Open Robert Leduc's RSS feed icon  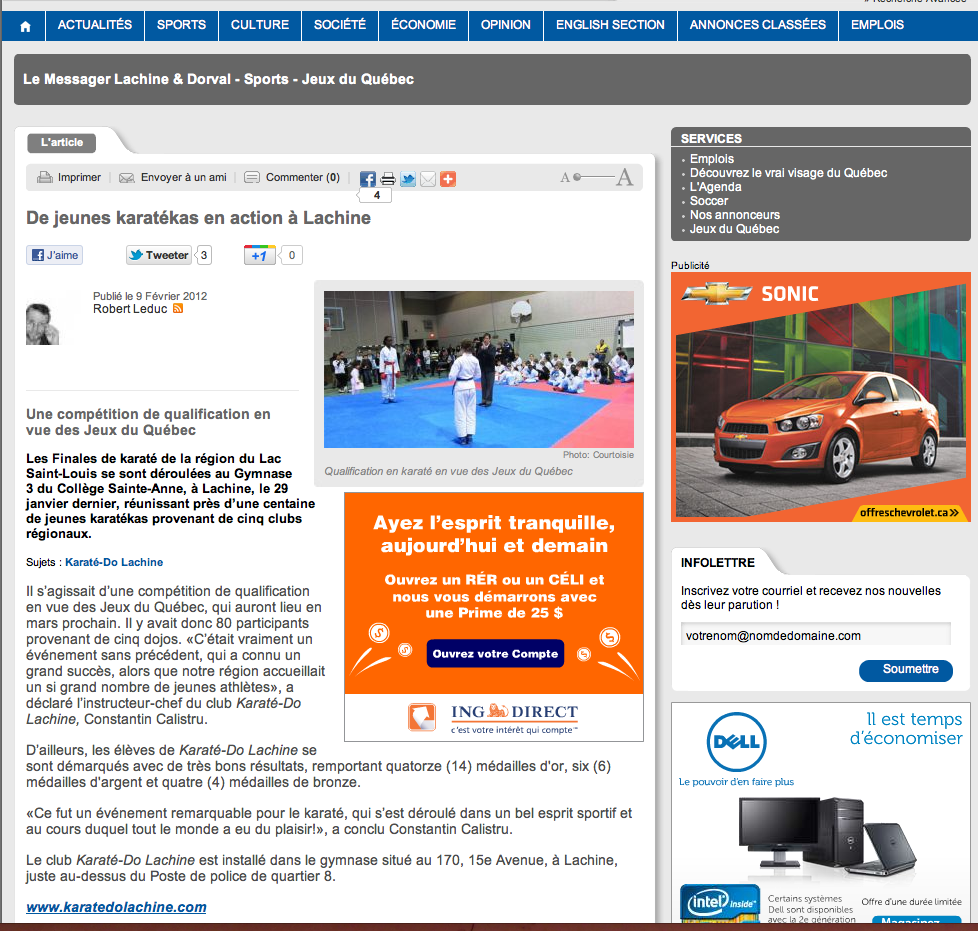[x=178, y=309]
